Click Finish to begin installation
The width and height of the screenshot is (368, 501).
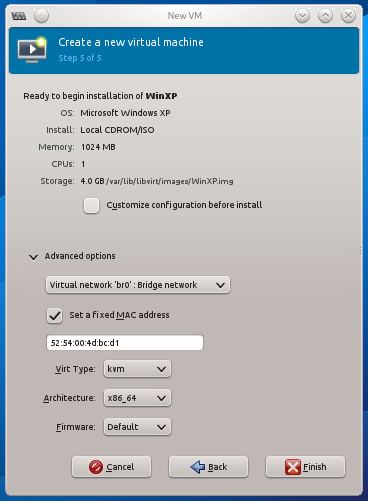tap(305, 467)
